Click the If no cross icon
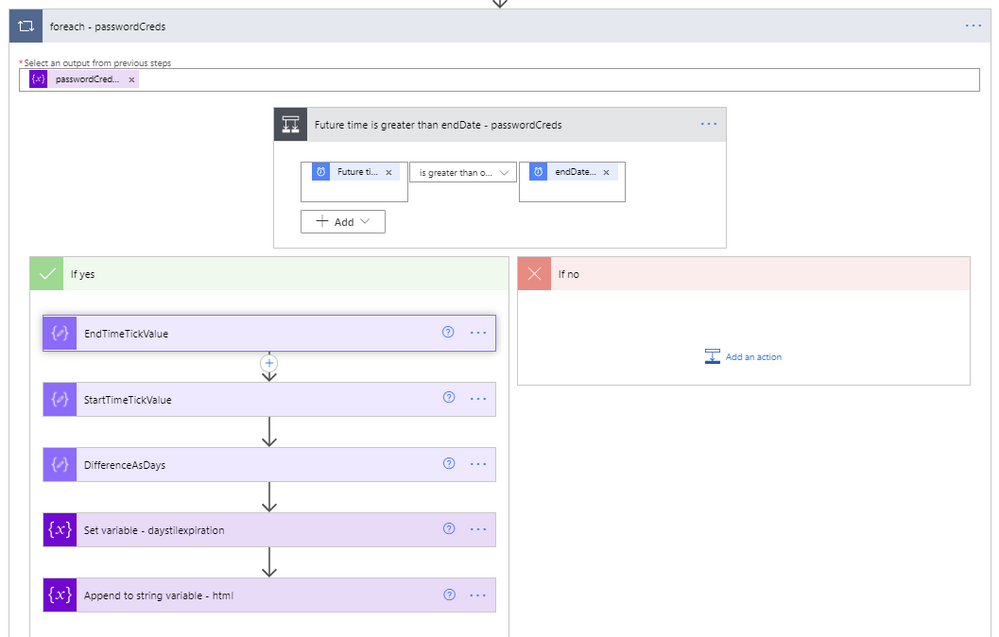 pyautogui.click(x=535, y=274)
